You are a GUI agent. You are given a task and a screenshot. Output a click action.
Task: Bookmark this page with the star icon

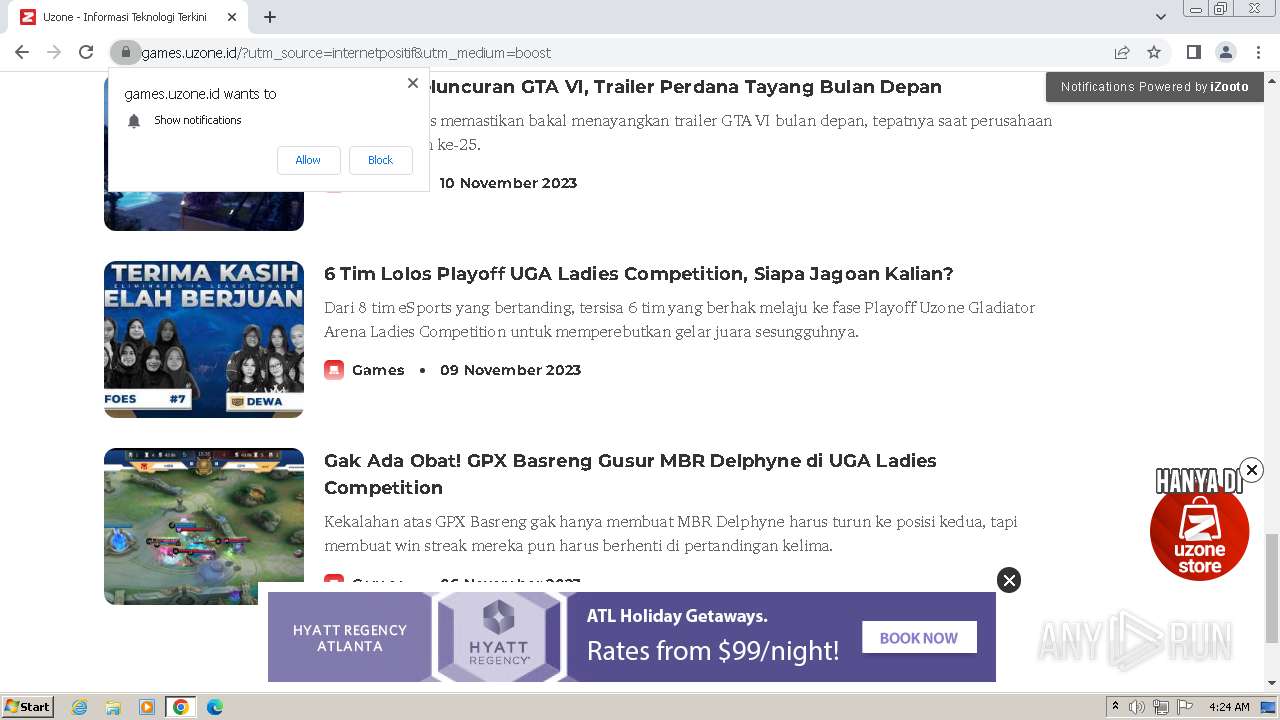(1154, 52)
